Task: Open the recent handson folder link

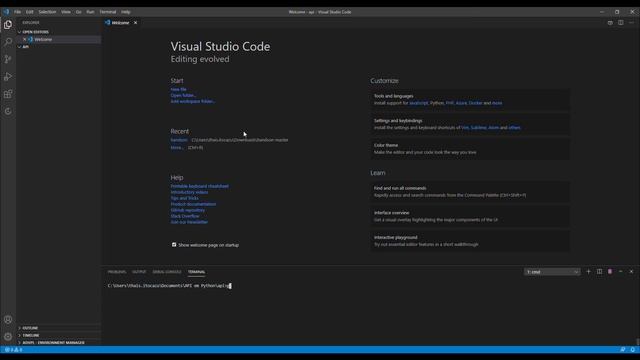Action: (179, 140)
